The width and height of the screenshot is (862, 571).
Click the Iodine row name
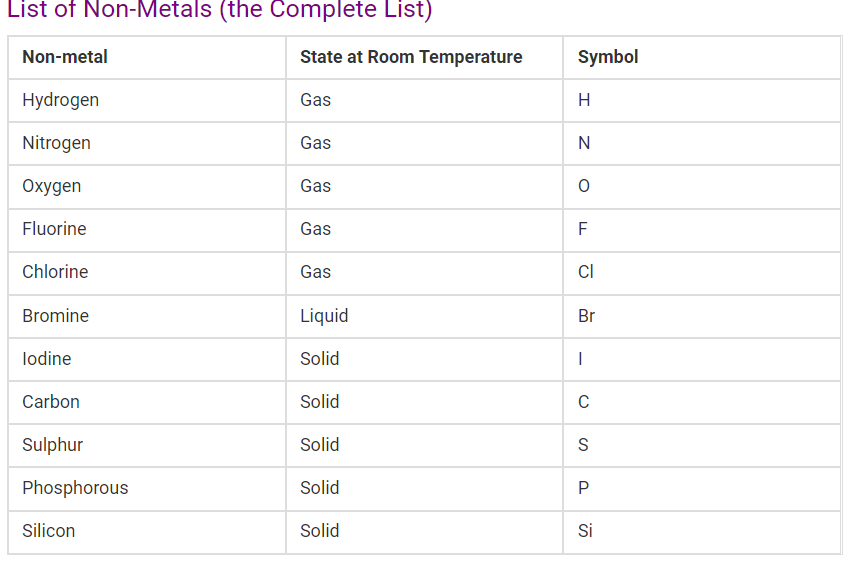pos(47,359)
